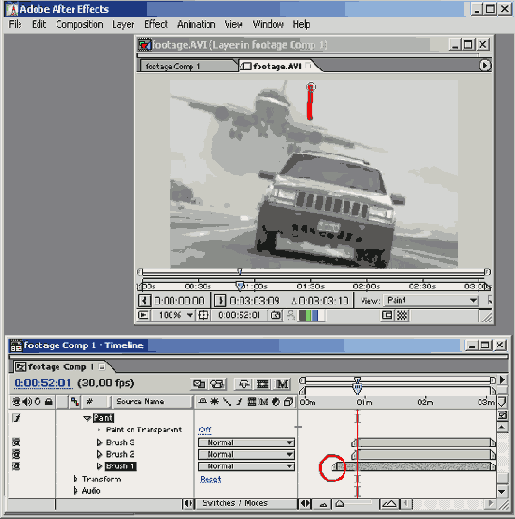Click the Set In point button
Image resolution: width=515 pixels, height=519 pixels.
coord(144,301)
